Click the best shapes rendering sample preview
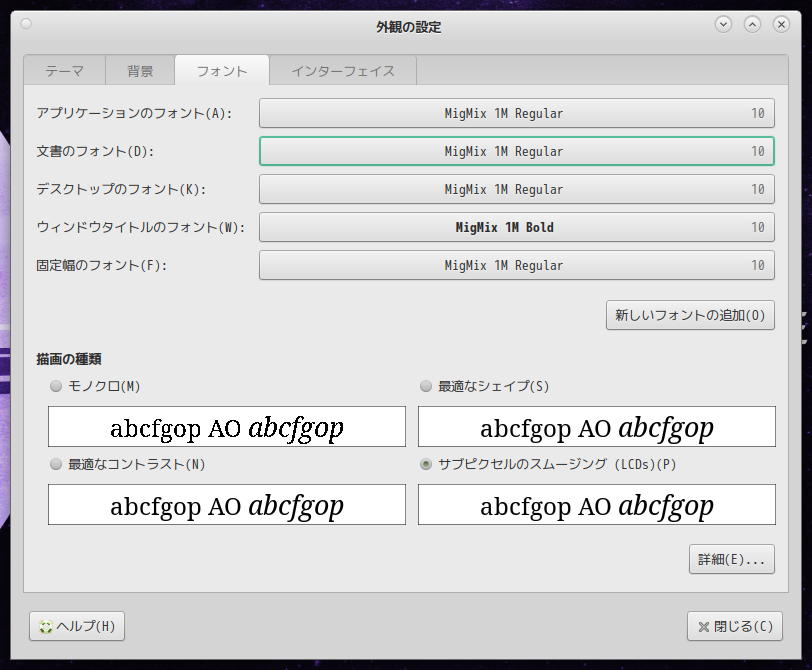Screen dimensions: 812x670 [x=597, y=427]
